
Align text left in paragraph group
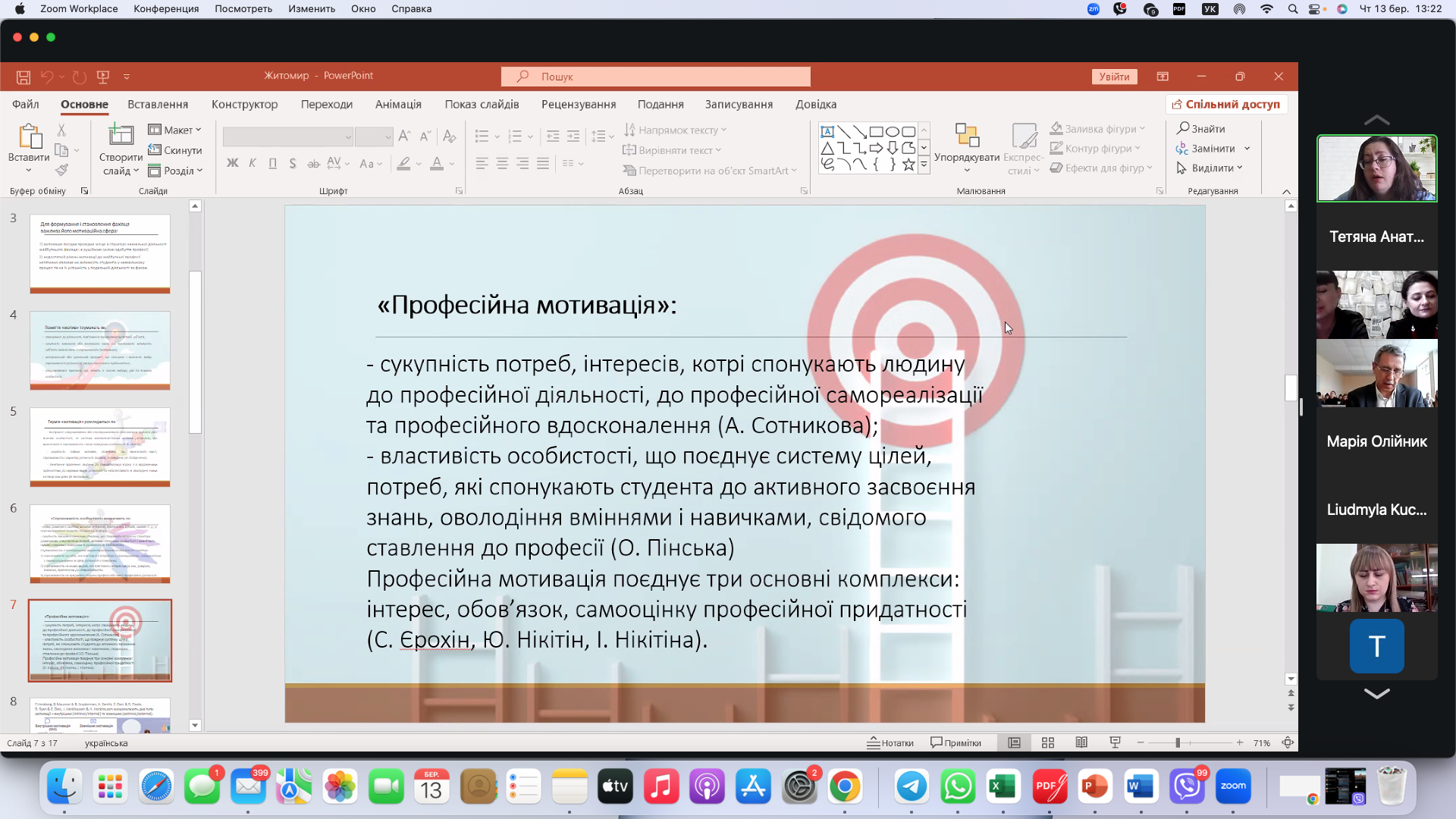point(482,163)
